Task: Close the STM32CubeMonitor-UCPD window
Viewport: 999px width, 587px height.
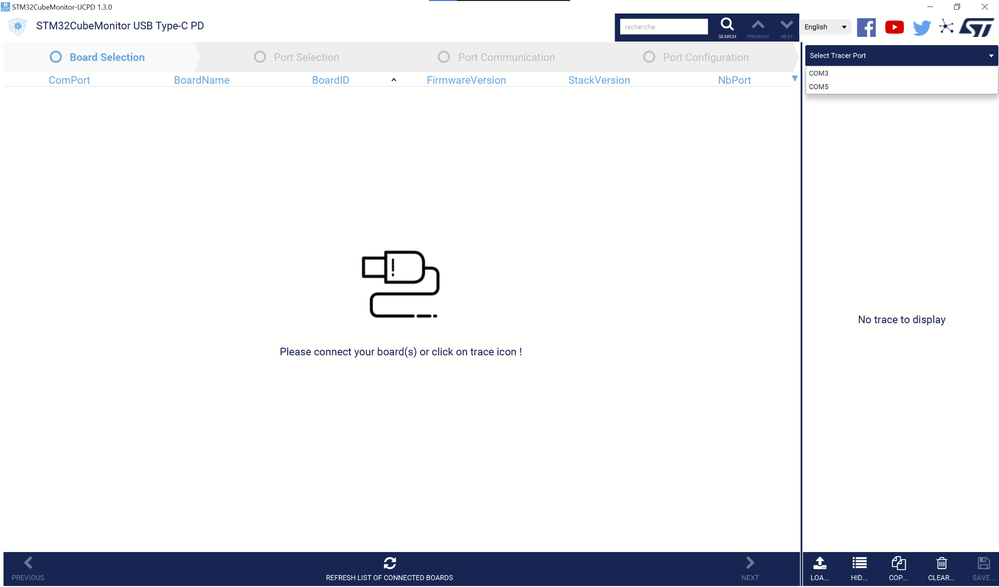Action: click(x=984, y=7)
